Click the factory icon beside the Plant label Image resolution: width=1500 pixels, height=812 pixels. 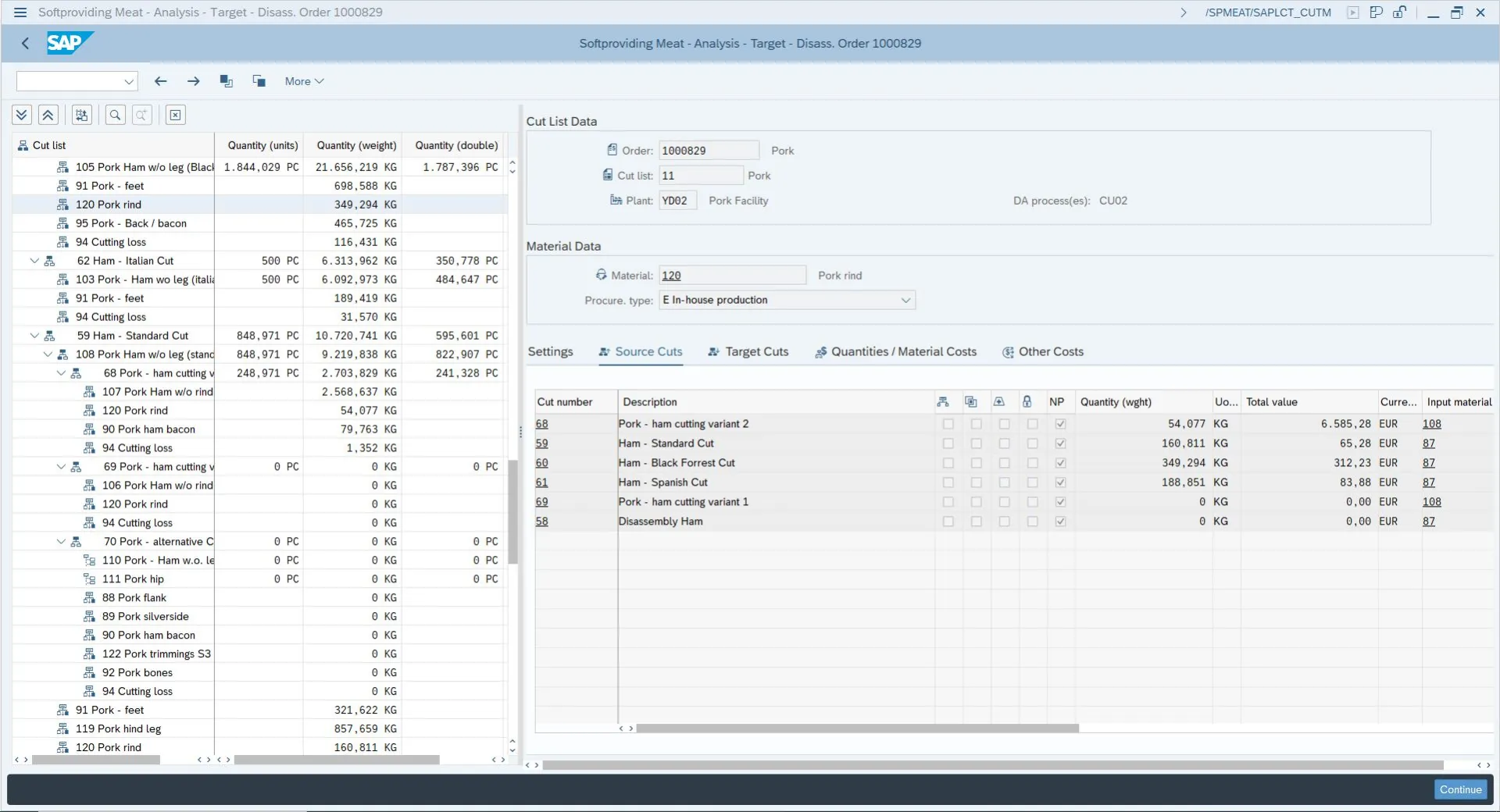pyautogui.click(x=616, y=200)
